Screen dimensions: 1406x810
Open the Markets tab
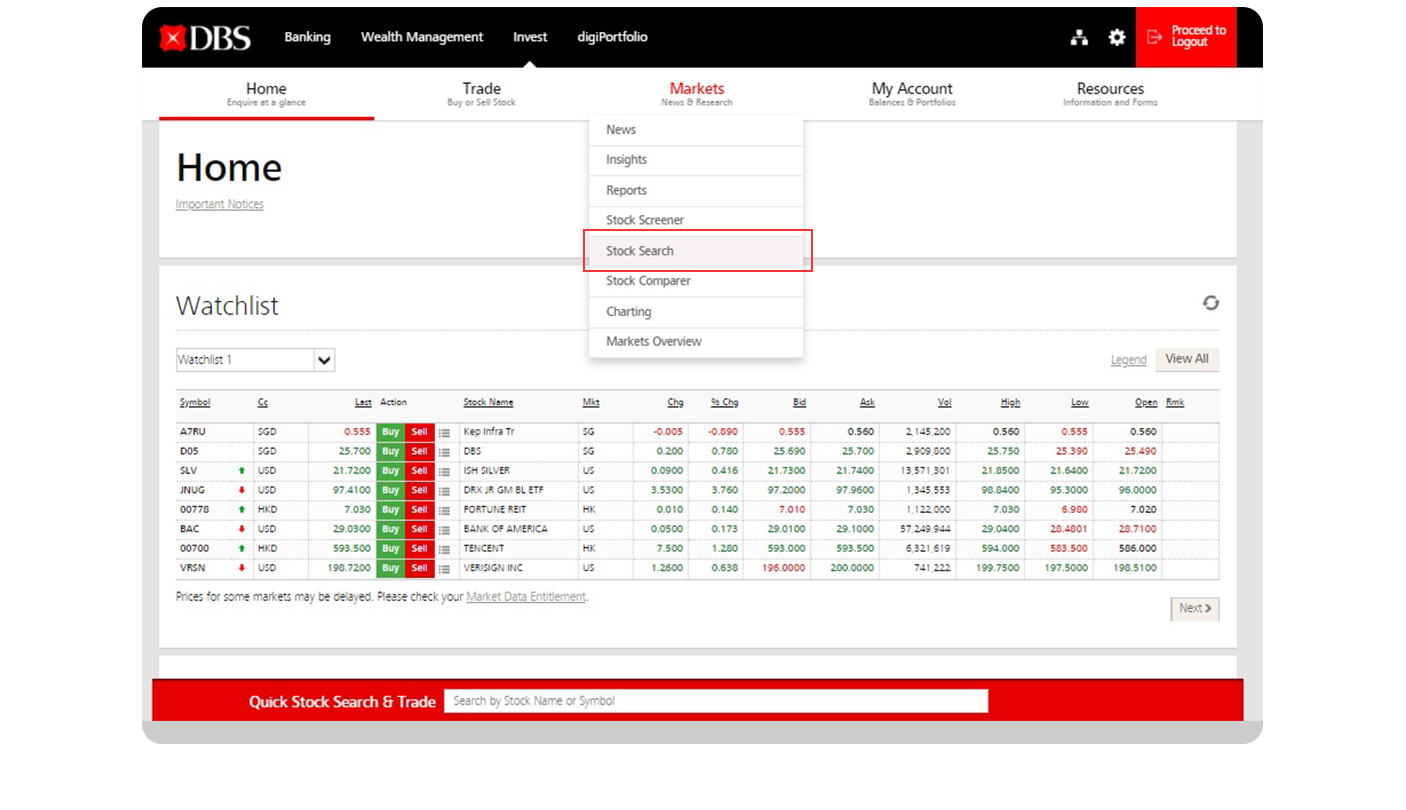[x=697, y=94]
